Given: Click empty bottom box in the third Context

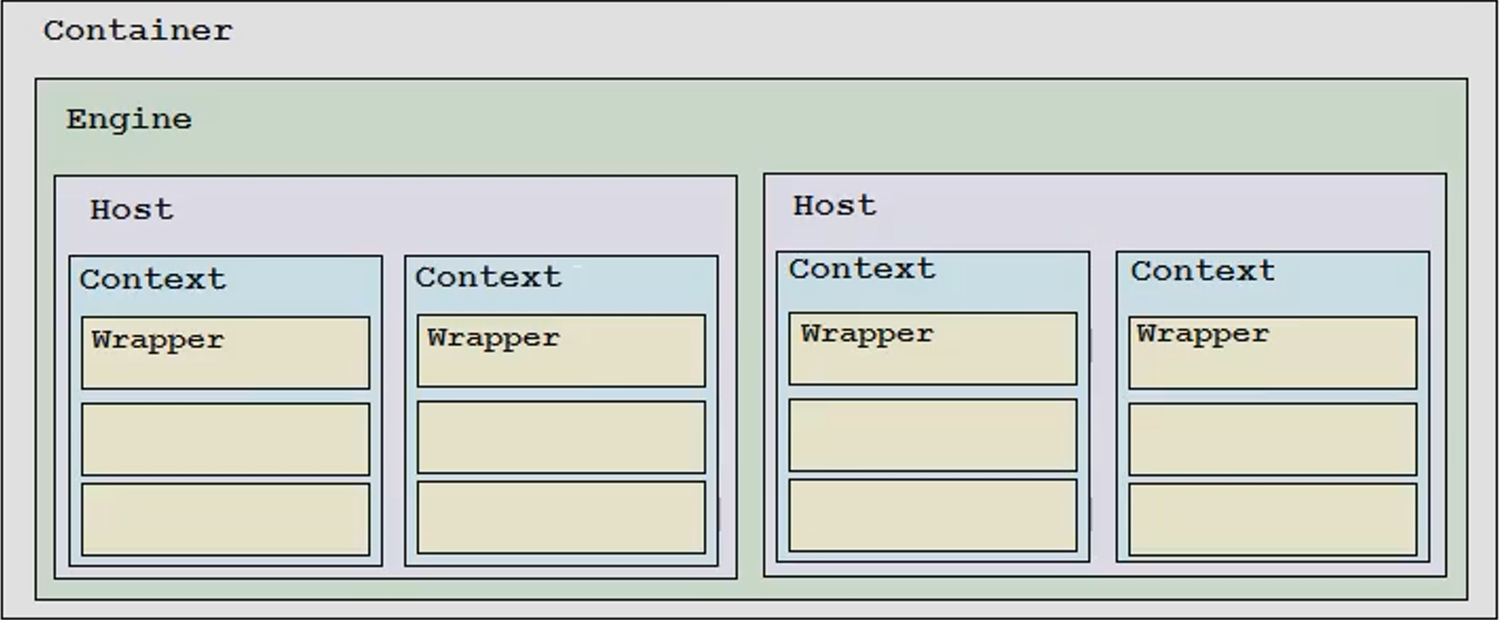Looking at the screenshot, I should click(x=933, y=516).
